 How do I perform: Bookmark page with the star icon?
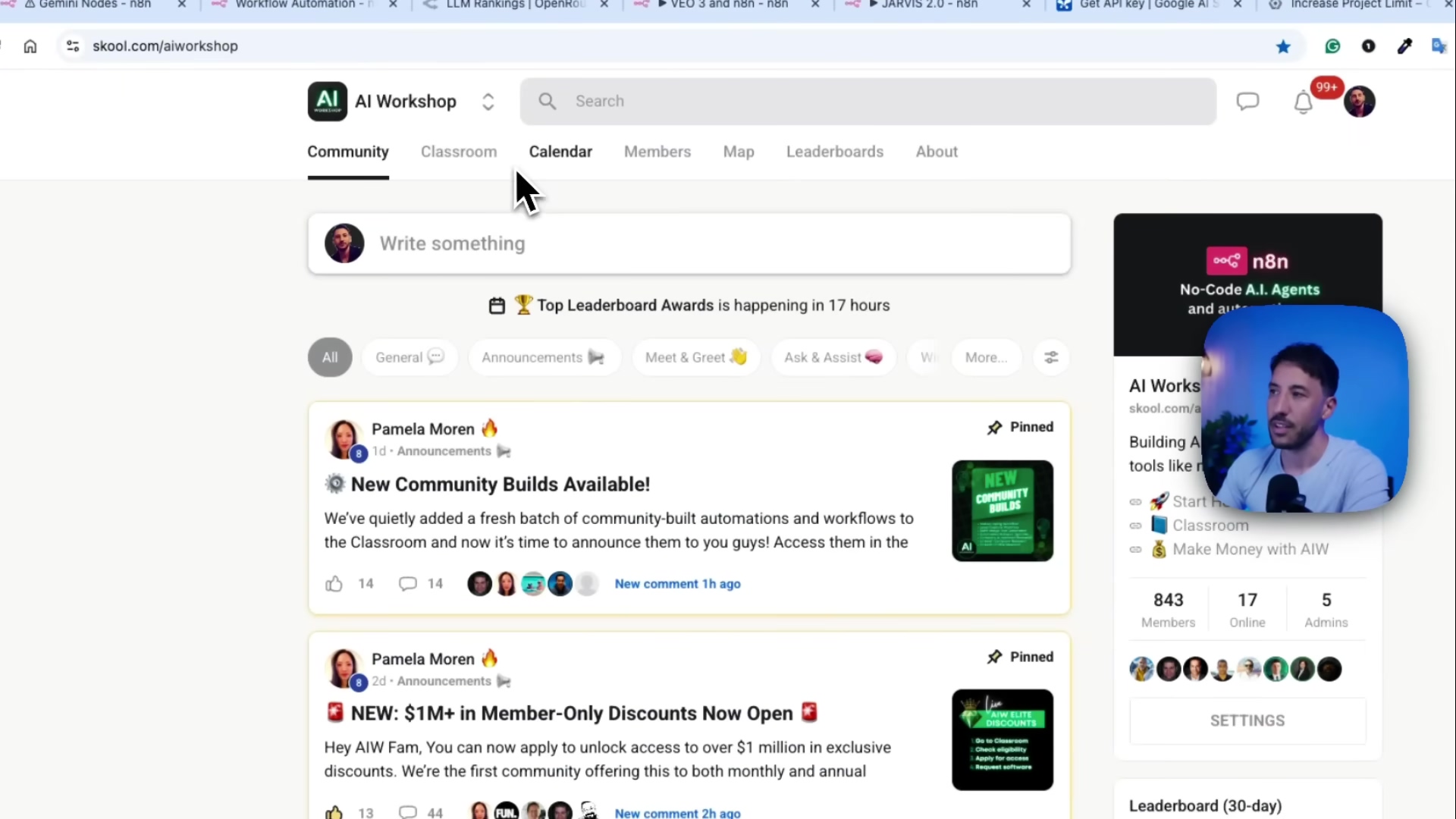pyautogui.click(x=1283, y=47)
